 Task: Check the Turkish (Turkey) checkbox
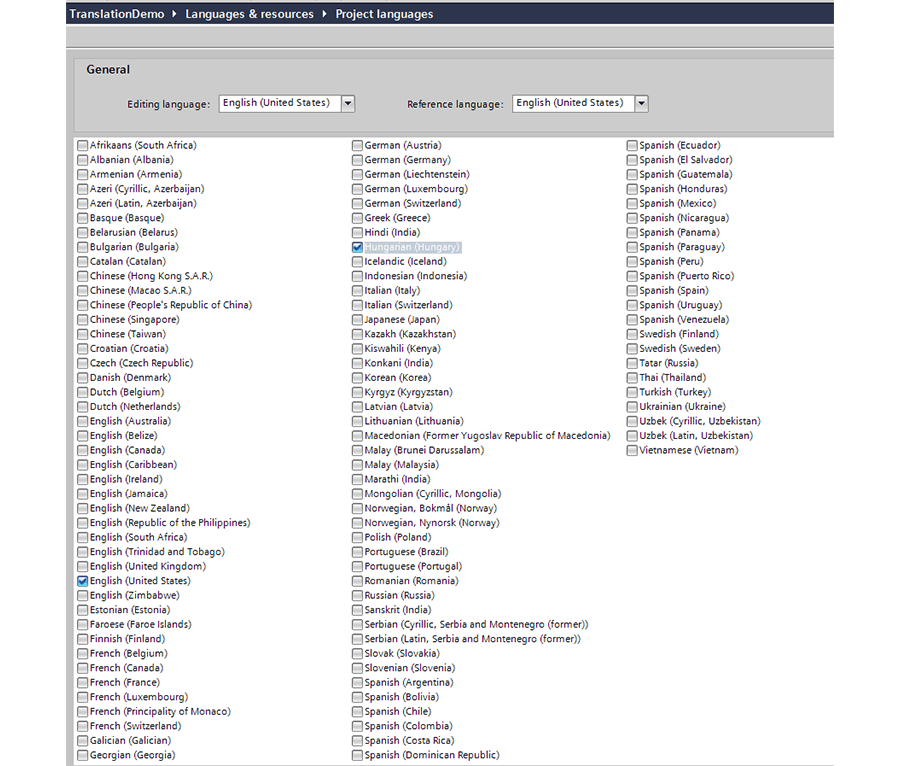(x=633, y=392)
